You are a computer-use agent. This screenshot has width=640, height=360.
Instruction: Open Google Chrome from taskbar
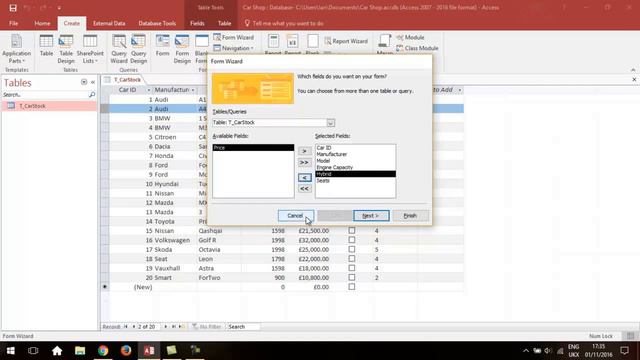103,351
